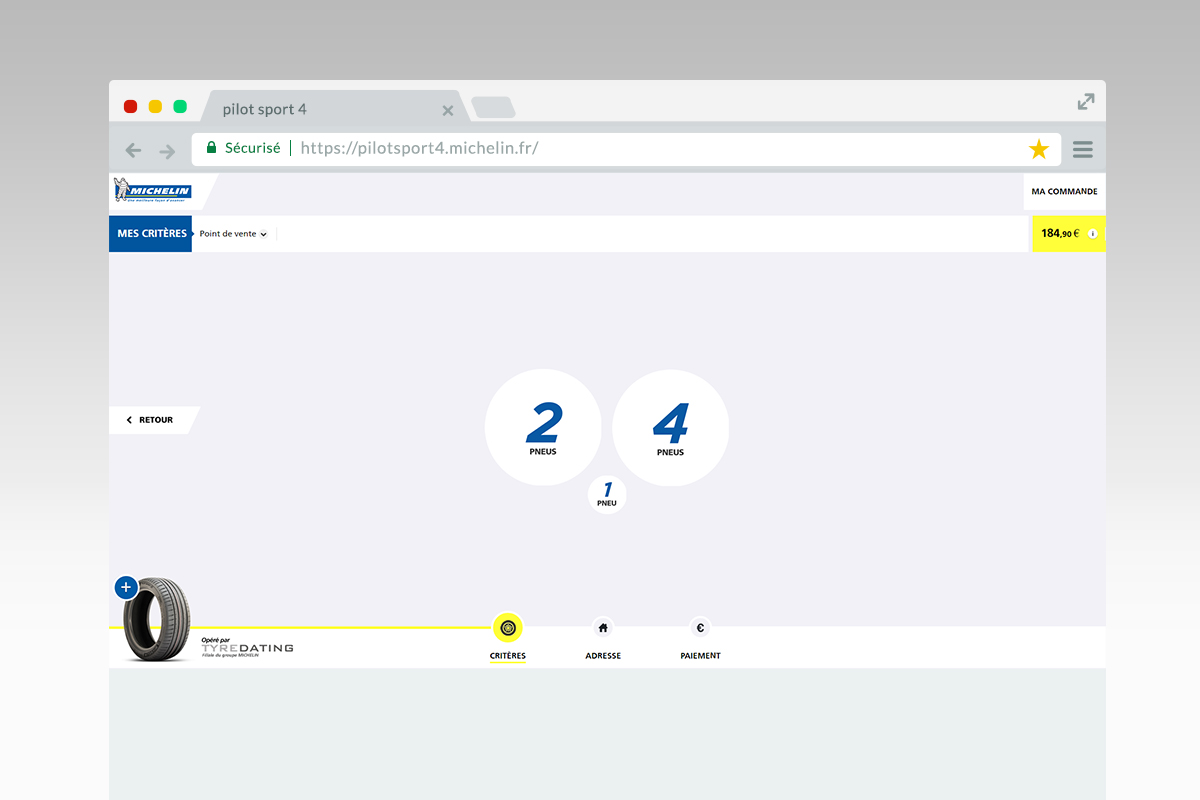The image size is (1200, 800).
Task: Bookmark page with the star icon
Action: [1039, 150]
